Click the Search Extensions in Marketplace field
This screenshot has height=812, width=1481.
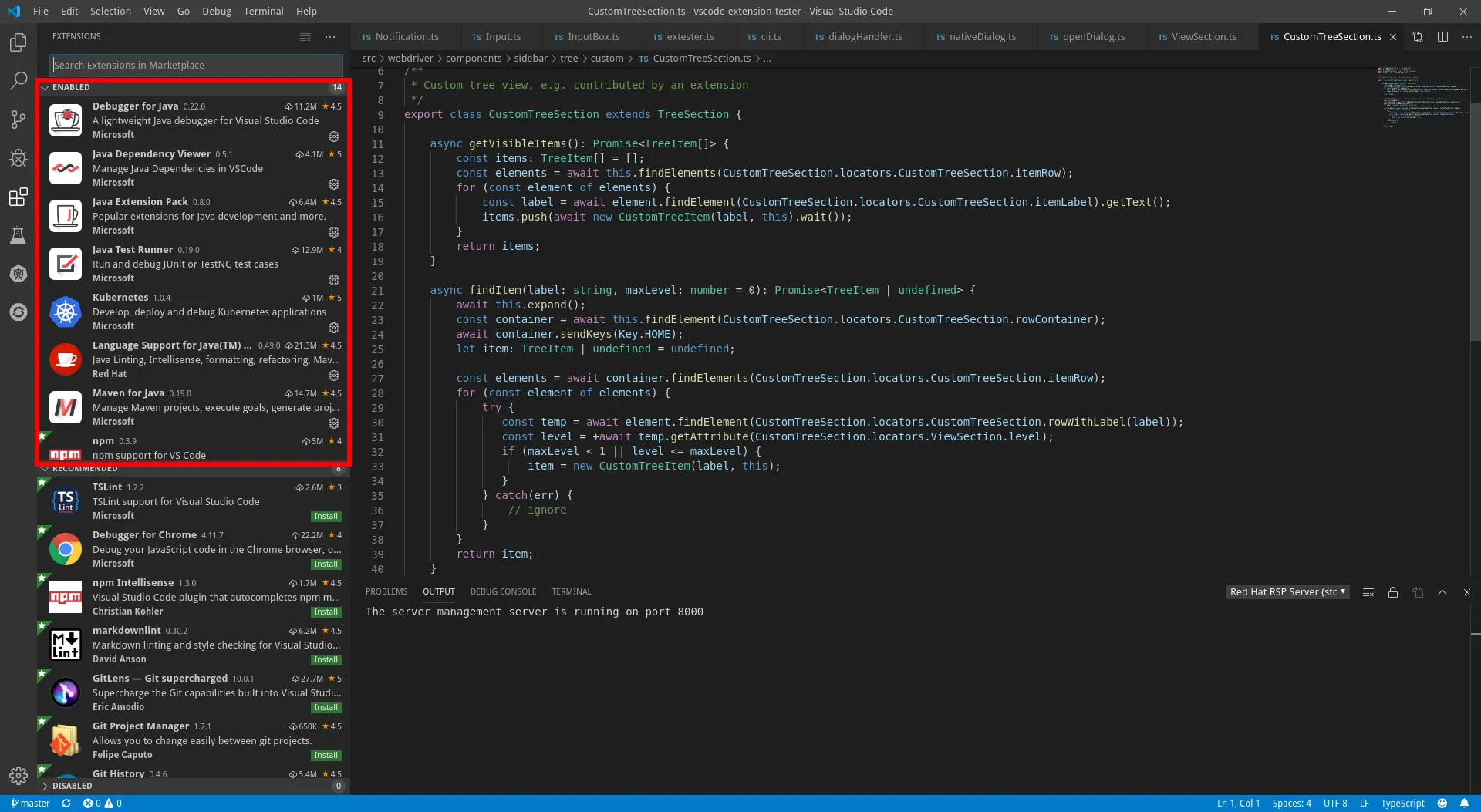click(x=196, y=65)
